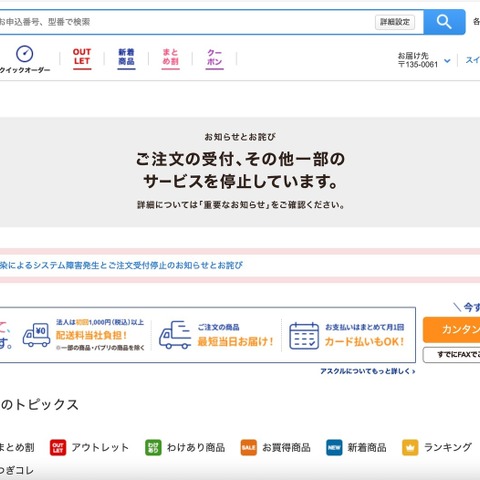Screen dimensions: 480x480
Task: Click the green わけあり badge icon
Action: pyautogui.click(x=153, y=447)
